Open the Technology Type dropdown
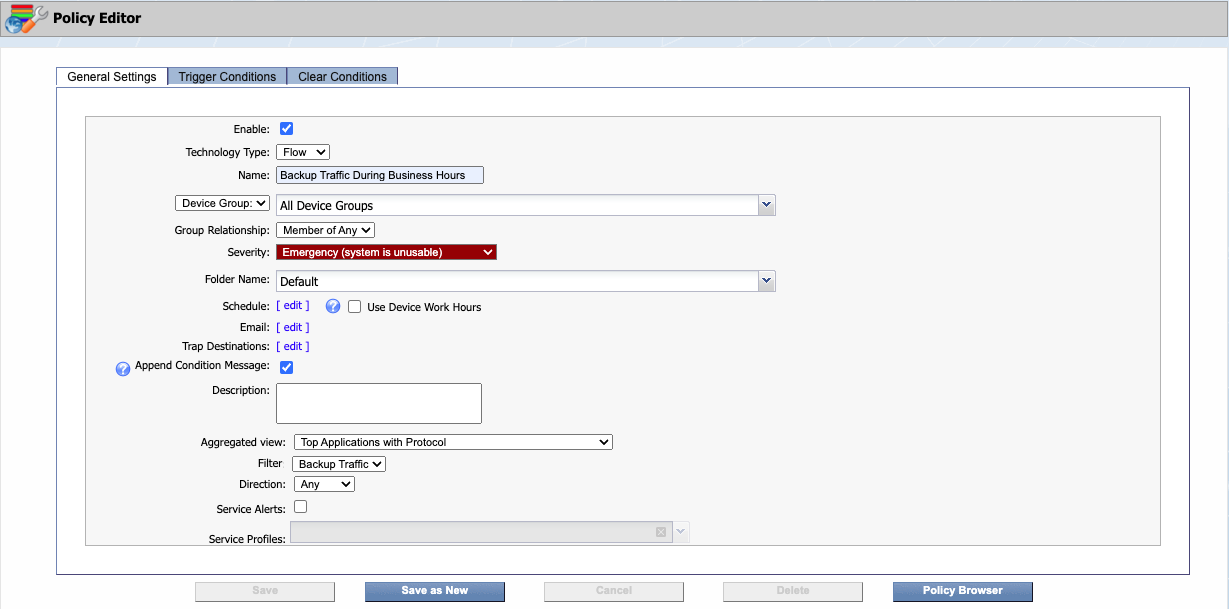This screenshot has width=1229, height=609. 303,153
